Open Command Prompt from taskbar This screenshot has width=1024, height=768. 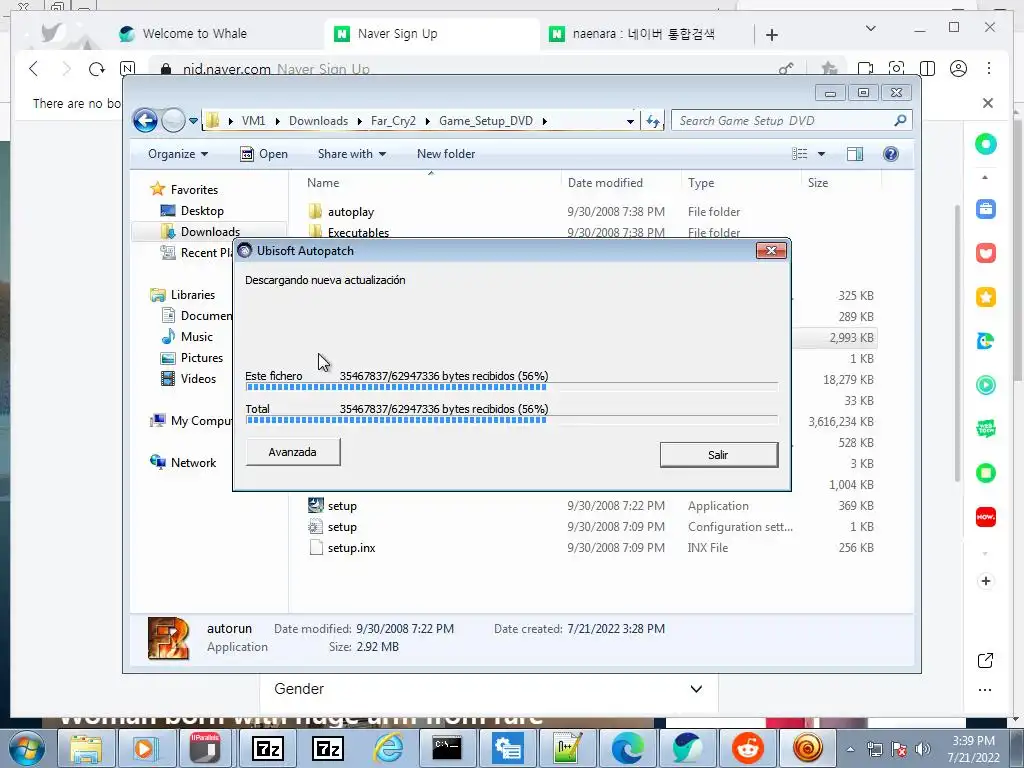447,748
